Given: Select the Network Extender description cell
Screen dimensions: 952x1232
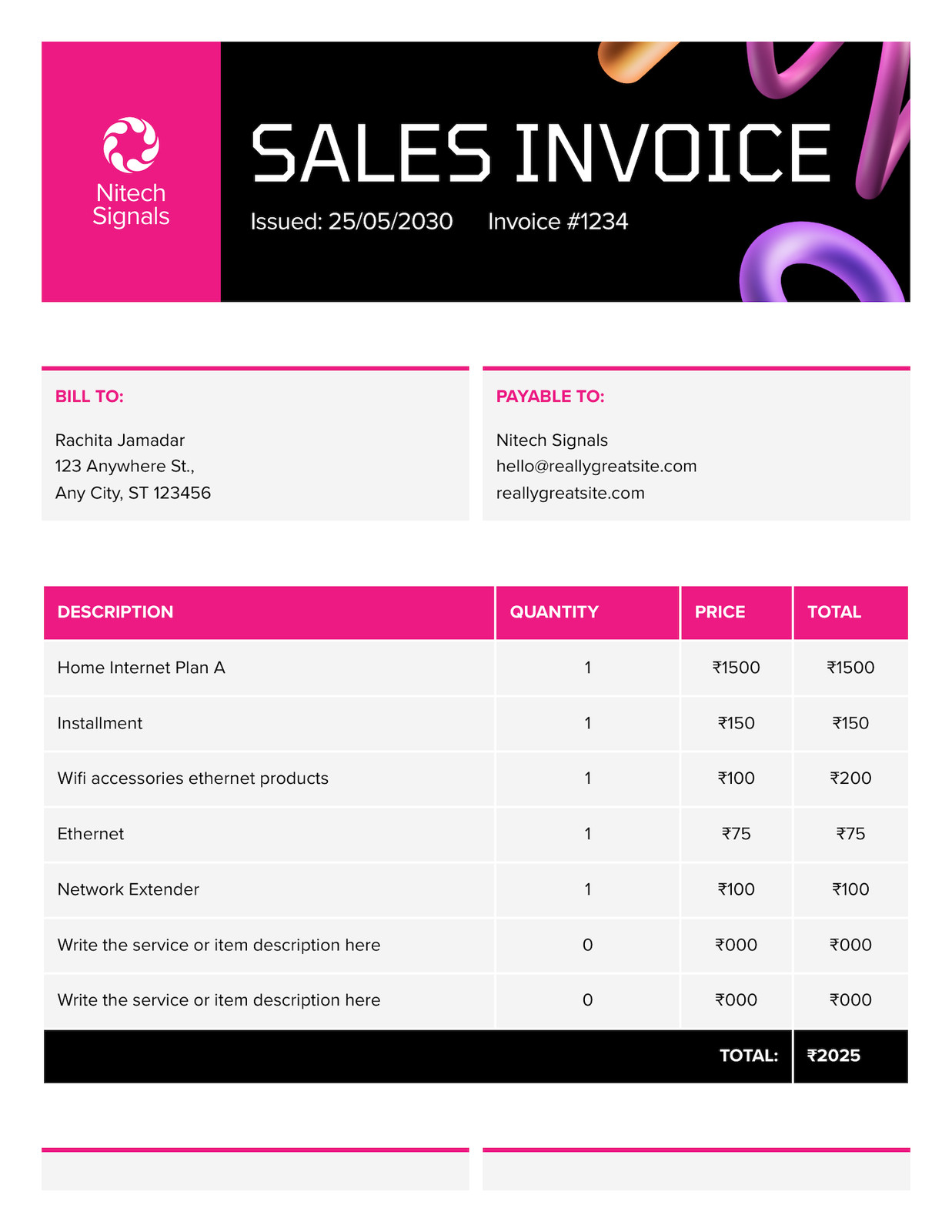Looking at the screenshot, I should (x=269, y=889).
